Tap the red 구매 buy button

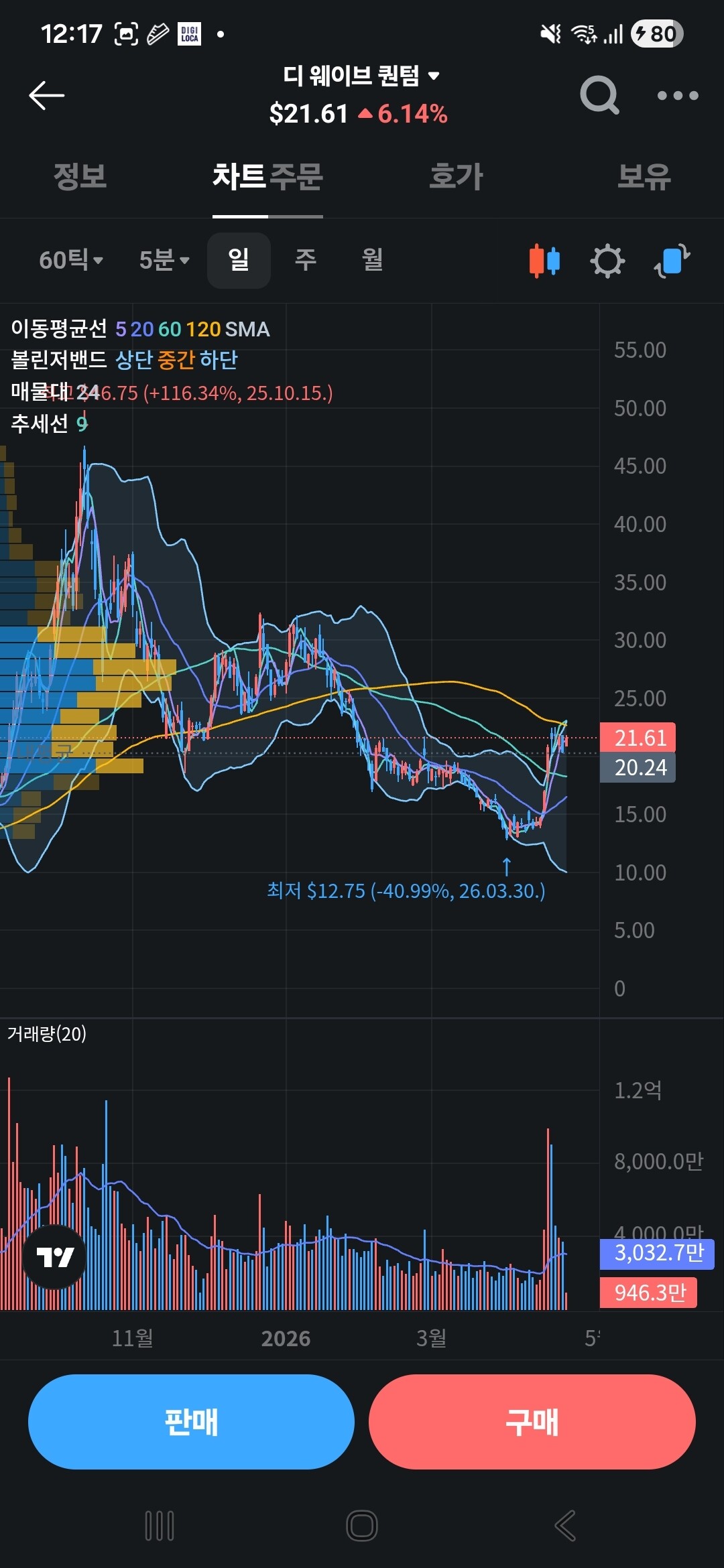[532, 1422]
